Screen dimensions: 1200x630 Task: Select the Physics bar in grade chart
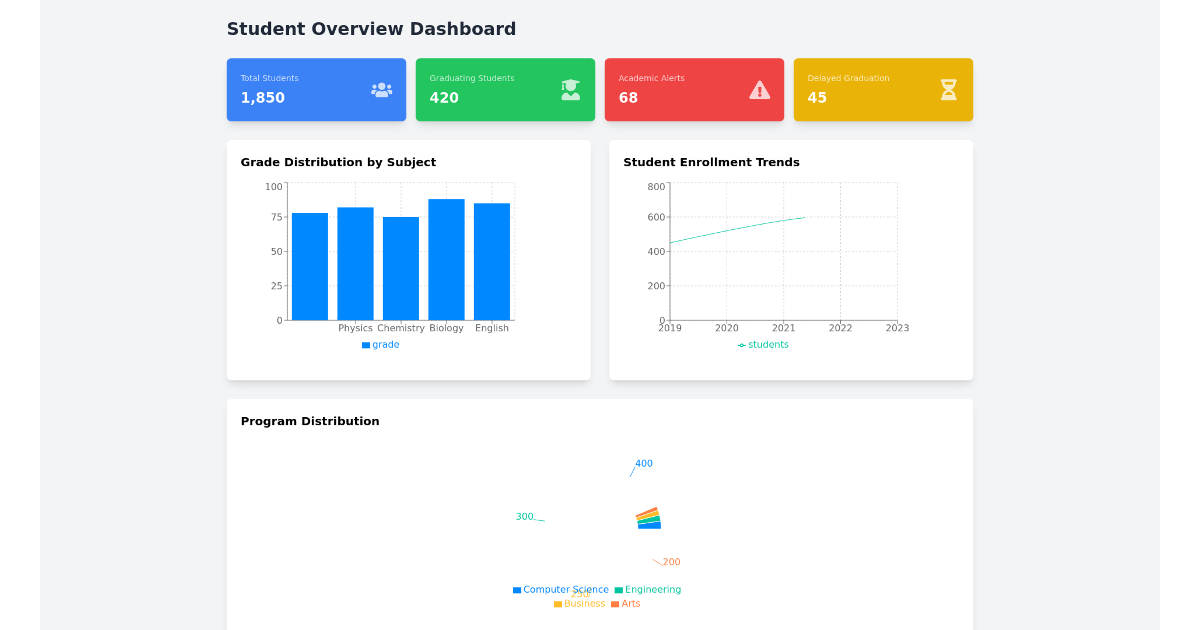(x=355, y=262)
